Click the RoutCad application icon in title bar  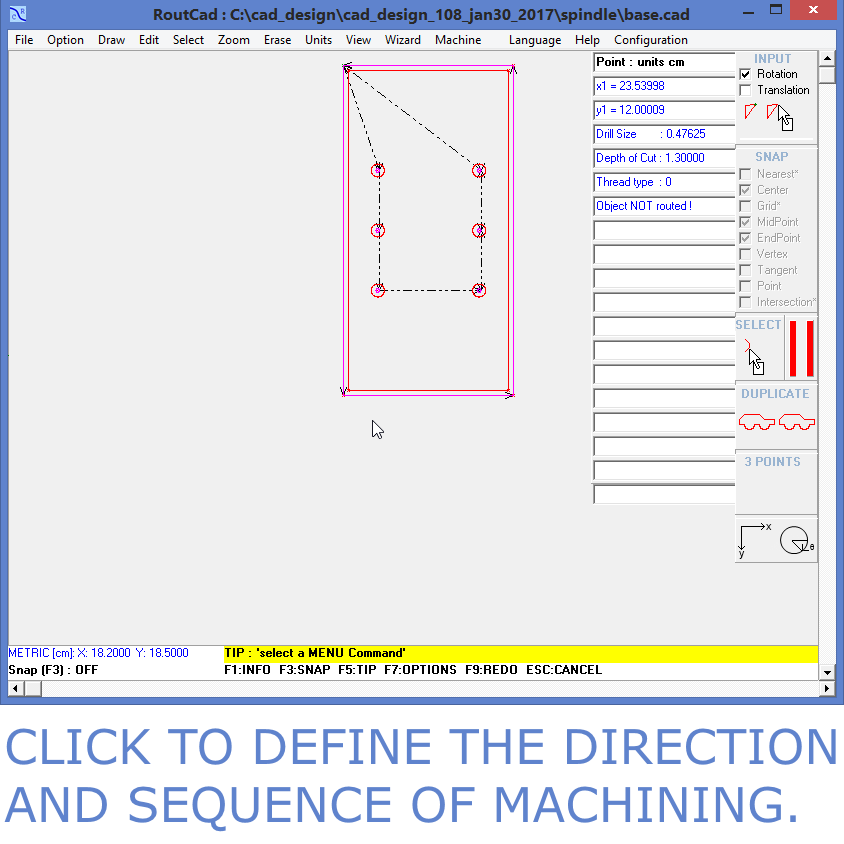(17, 14)
